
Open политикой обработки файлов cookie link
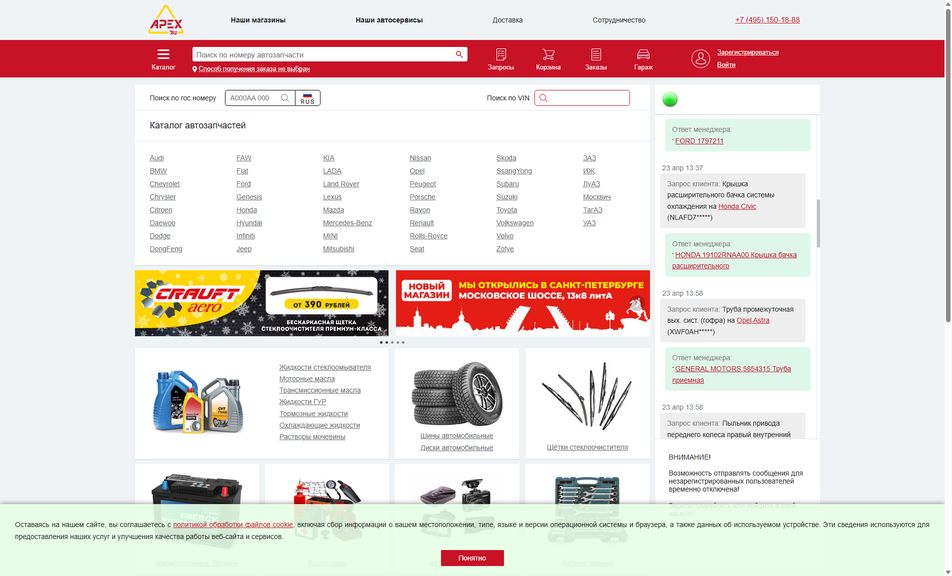tap(233, 524)
